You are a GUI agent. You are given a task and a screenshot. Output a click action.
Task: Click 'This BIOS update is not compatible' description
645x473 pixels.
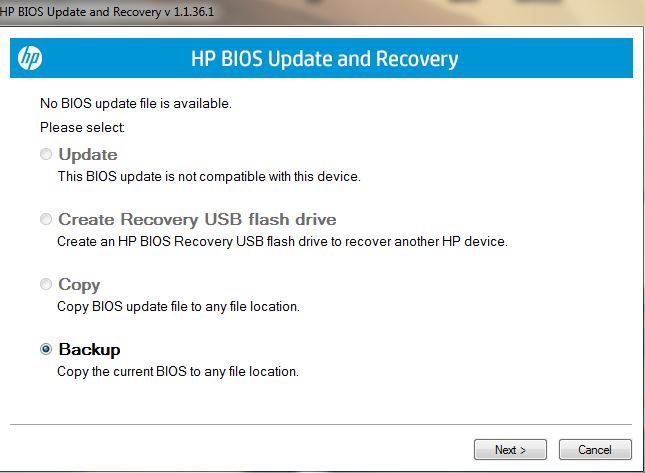[209, 176]
